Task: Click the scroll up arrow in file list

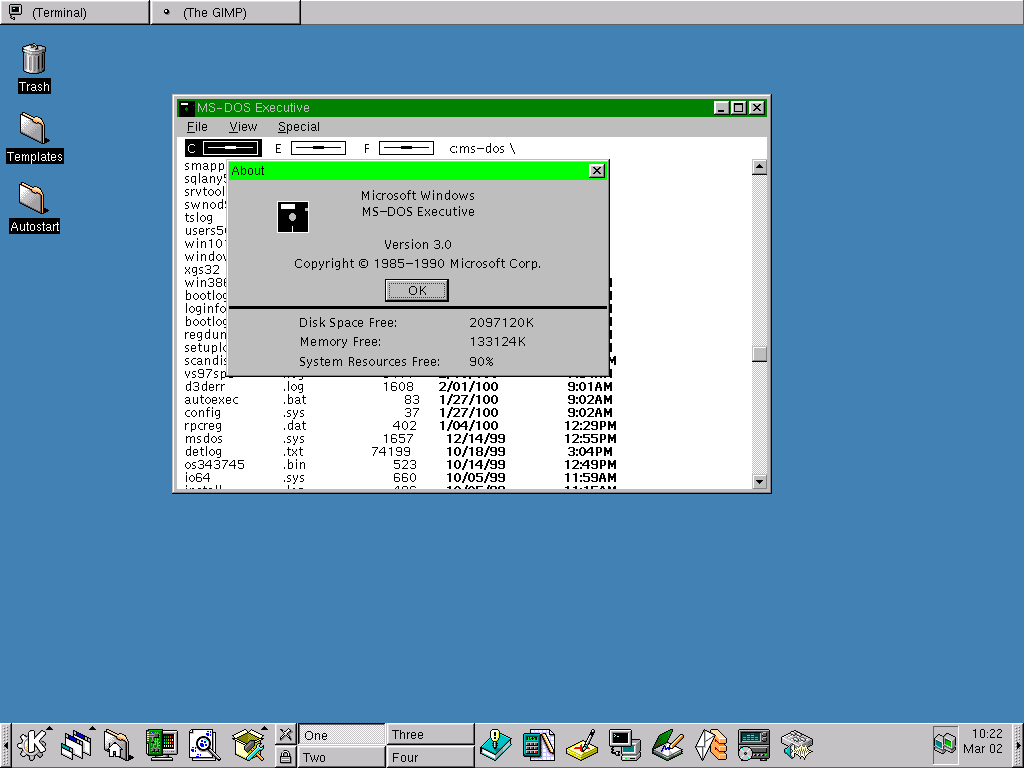Action: tap(759, 167)
